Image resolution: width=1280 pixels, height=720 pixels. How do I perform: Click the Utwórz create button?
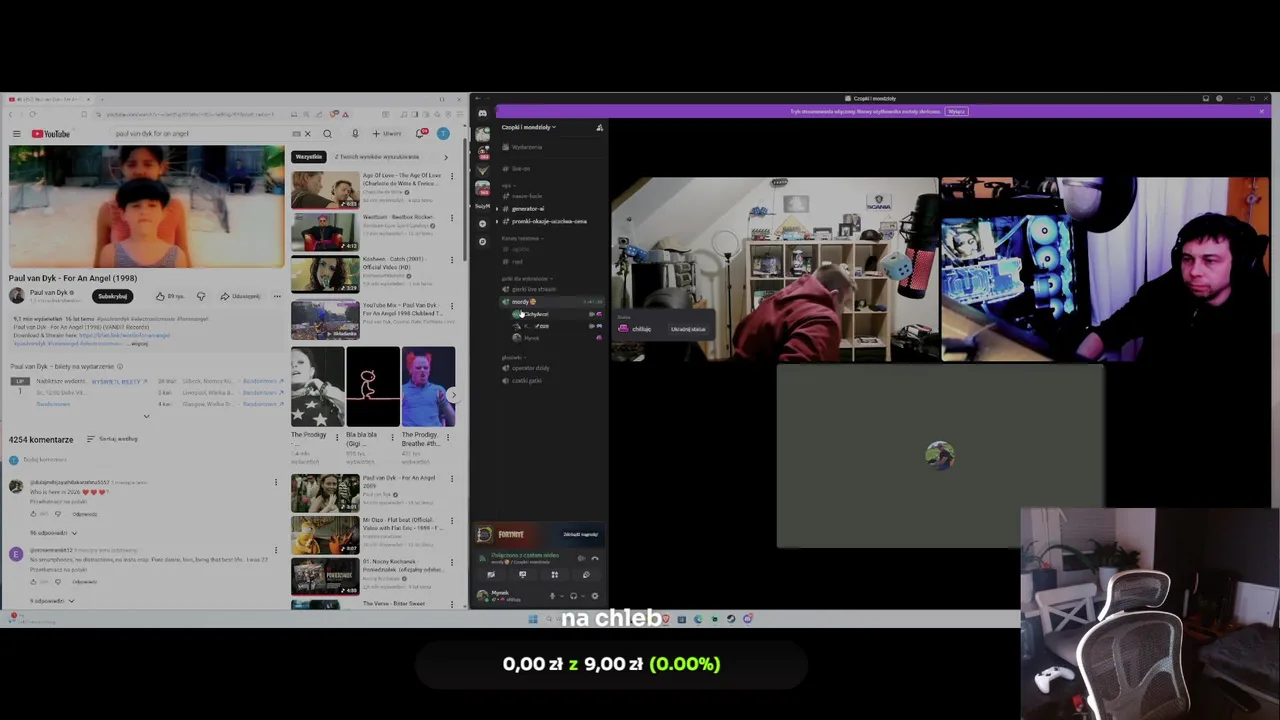coord(387,134)
